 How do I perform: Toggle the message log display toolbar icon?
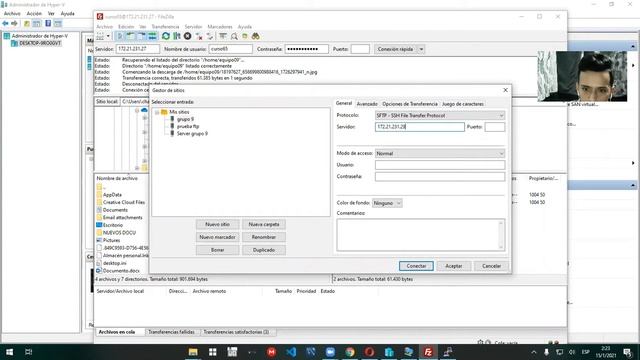(x=120, y=36)
